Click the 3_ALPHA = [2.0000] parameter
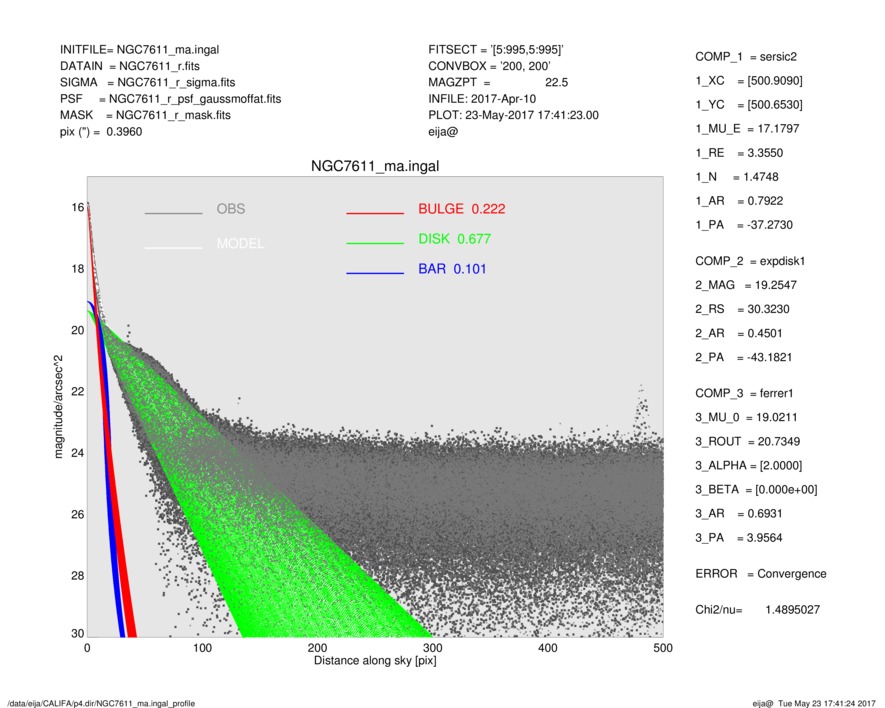The height and width of the screenshot is (708, 885). (x=749, y=465)
